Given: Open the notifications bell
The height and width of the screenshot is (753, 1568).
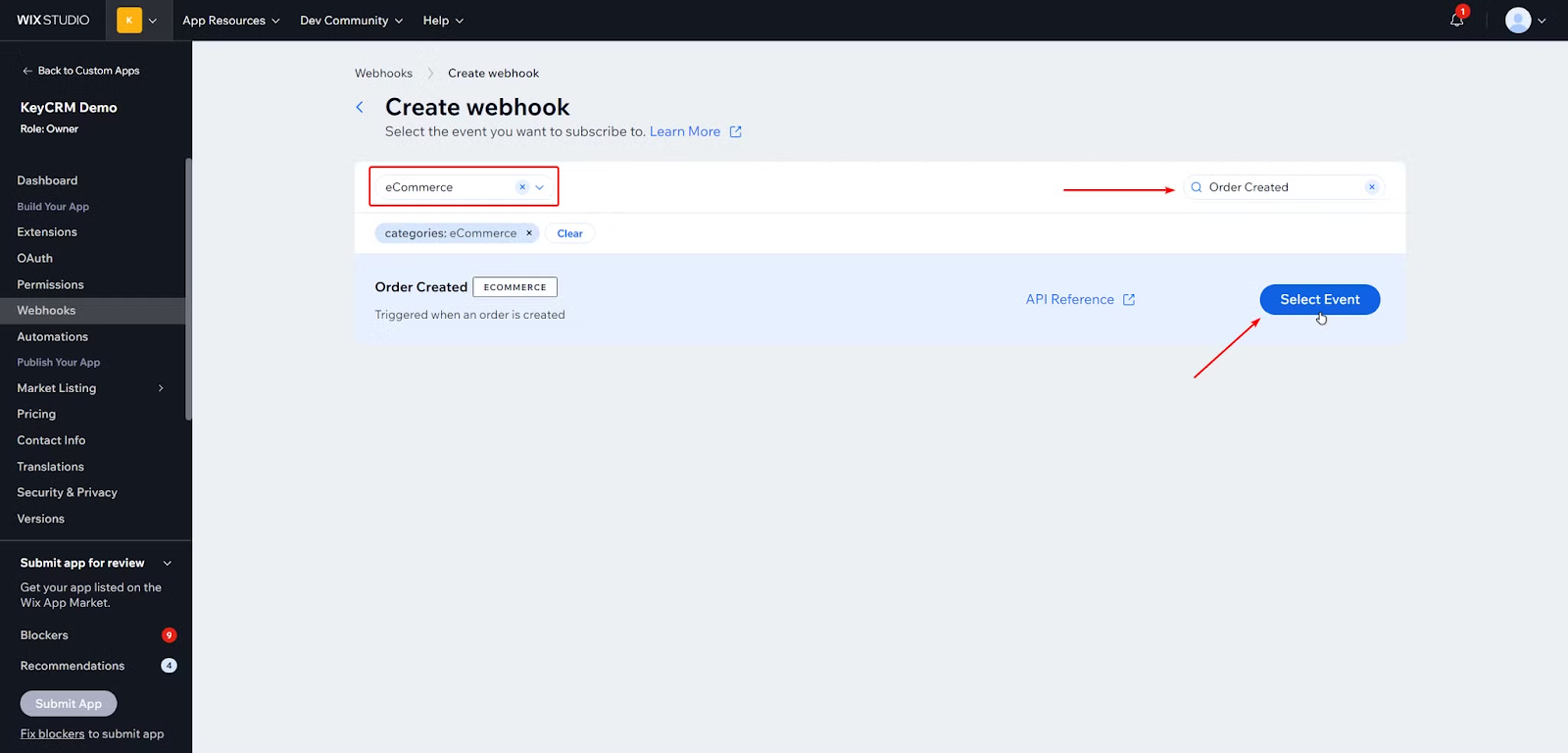Looking at the screenshot, I should (1457, 20).
